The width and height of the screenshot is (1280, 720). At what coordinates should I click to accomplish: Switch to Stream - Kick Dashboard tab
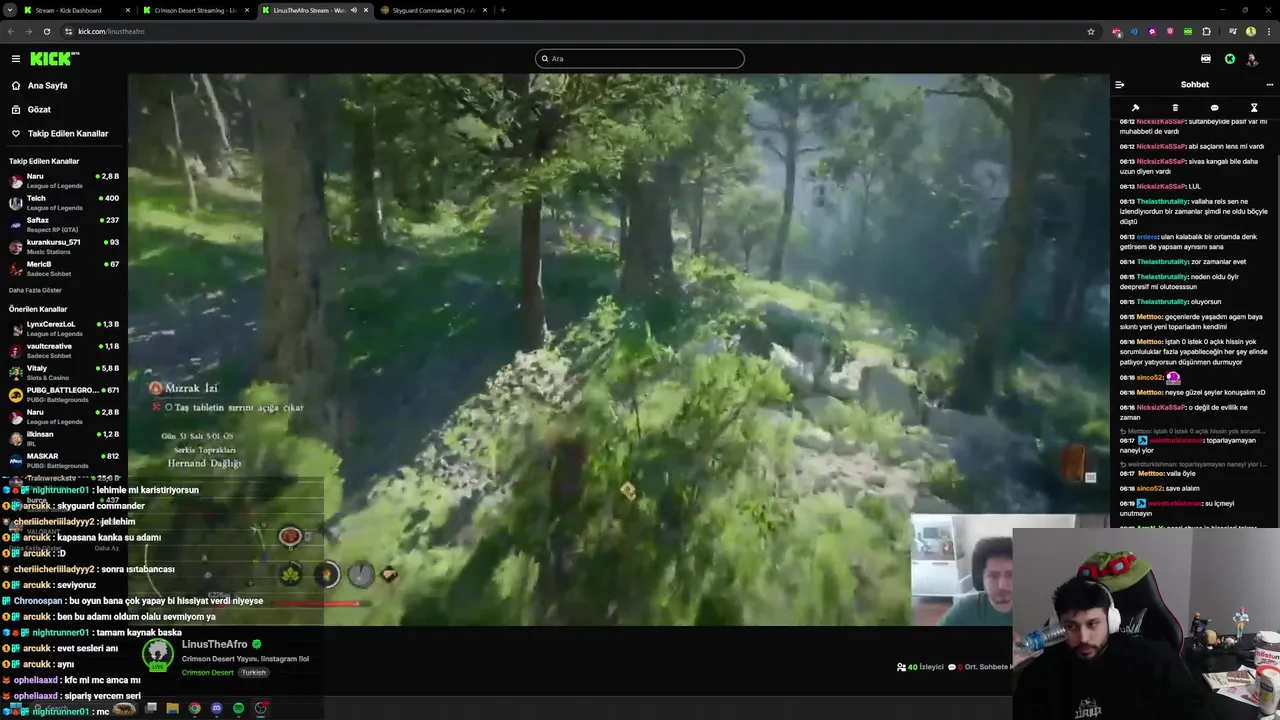pos(75,10)
